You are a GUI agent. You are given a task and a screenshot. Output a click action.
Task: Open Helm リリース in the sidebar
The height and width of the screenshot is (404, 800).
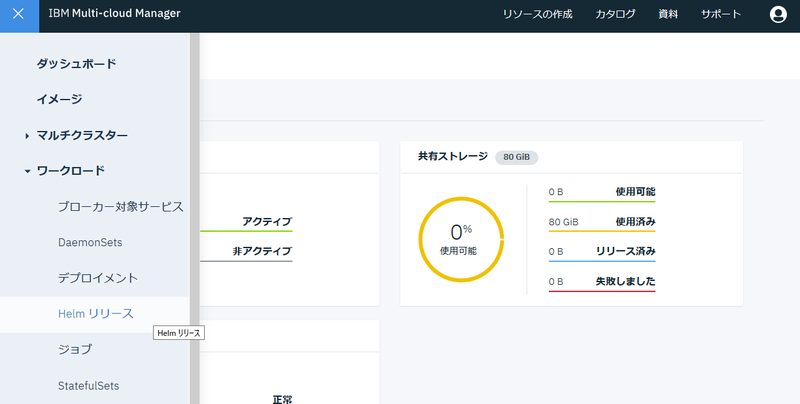96,314
